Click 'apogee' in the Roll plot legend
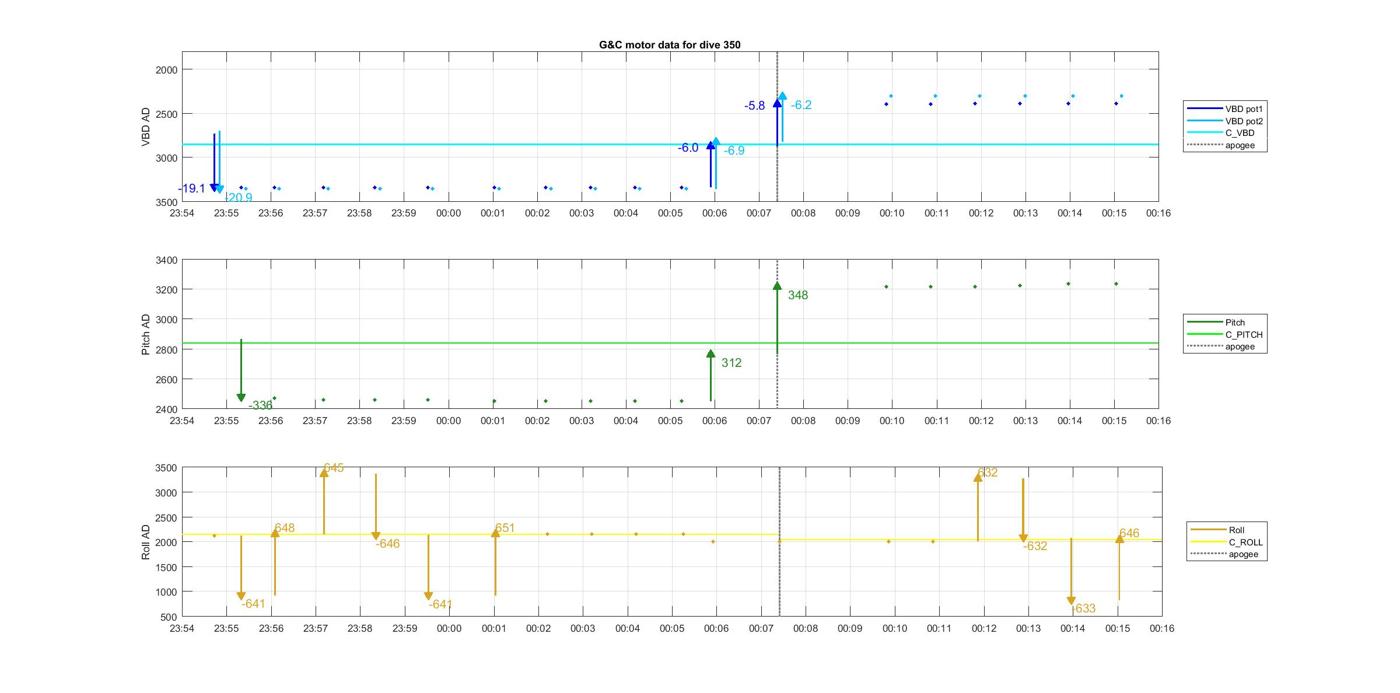 pyautogui.click(x=1225, y=554)
